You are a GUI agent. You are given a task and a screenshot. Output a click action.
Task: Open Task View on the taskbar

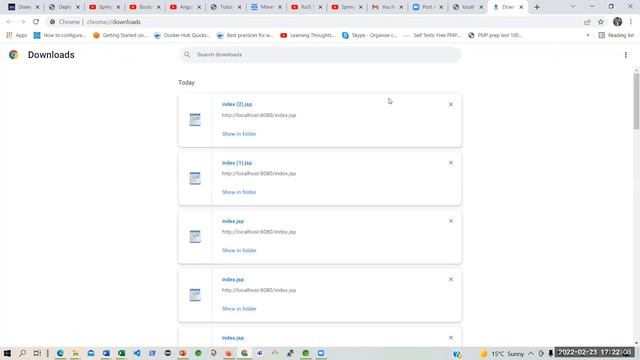[37, 353]
